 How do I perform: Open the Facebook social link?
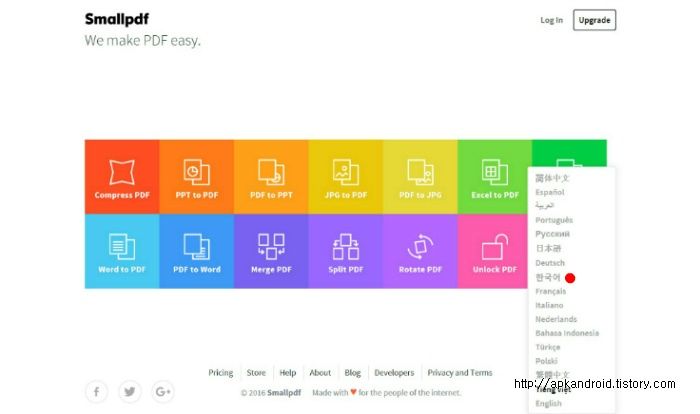pos(96,392)
